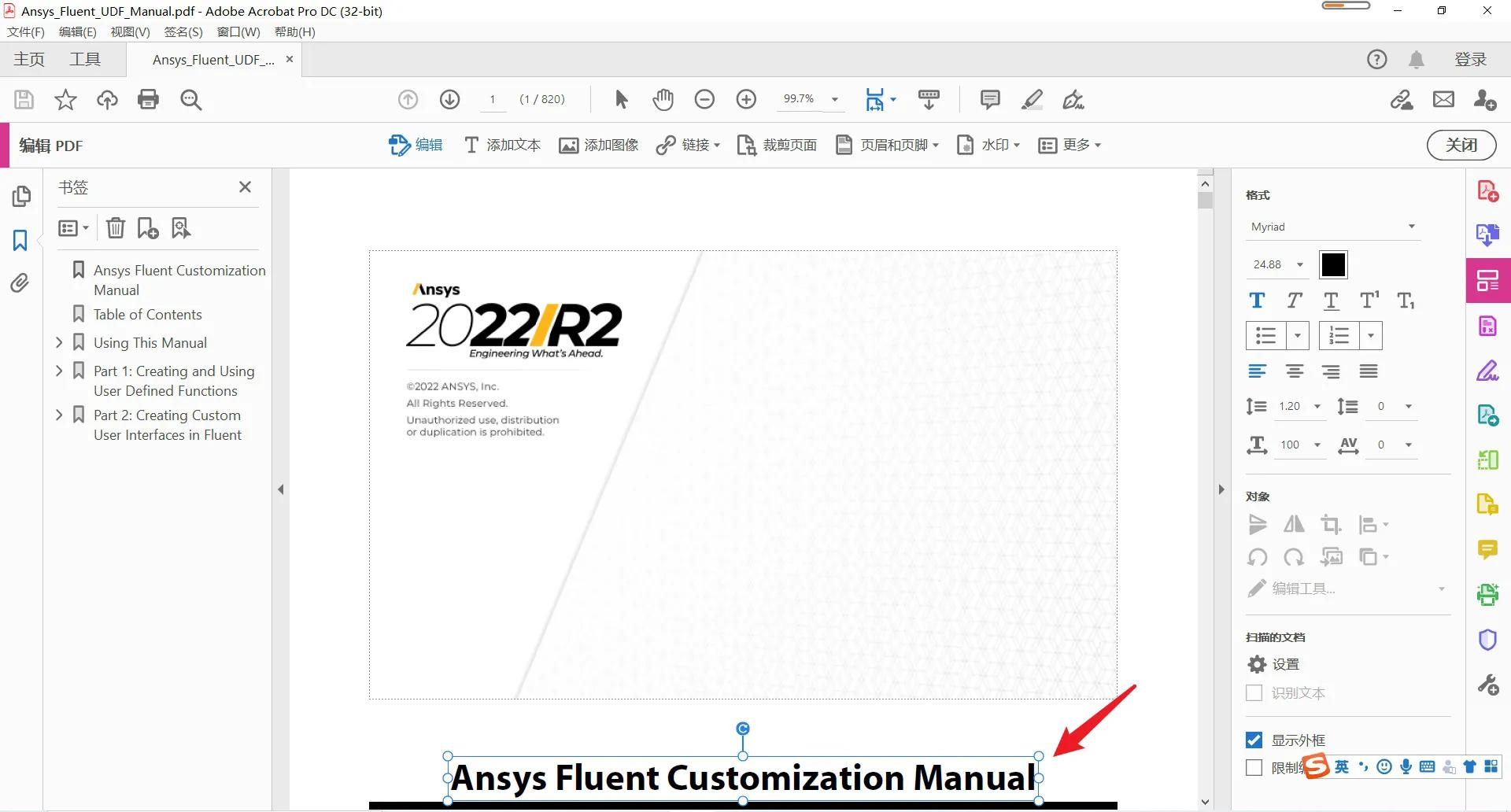Viewport: 1511px width, 812px height.
Task: Switch to the 主页 tab
Action: pyautogui.click(x=29, y=60)
